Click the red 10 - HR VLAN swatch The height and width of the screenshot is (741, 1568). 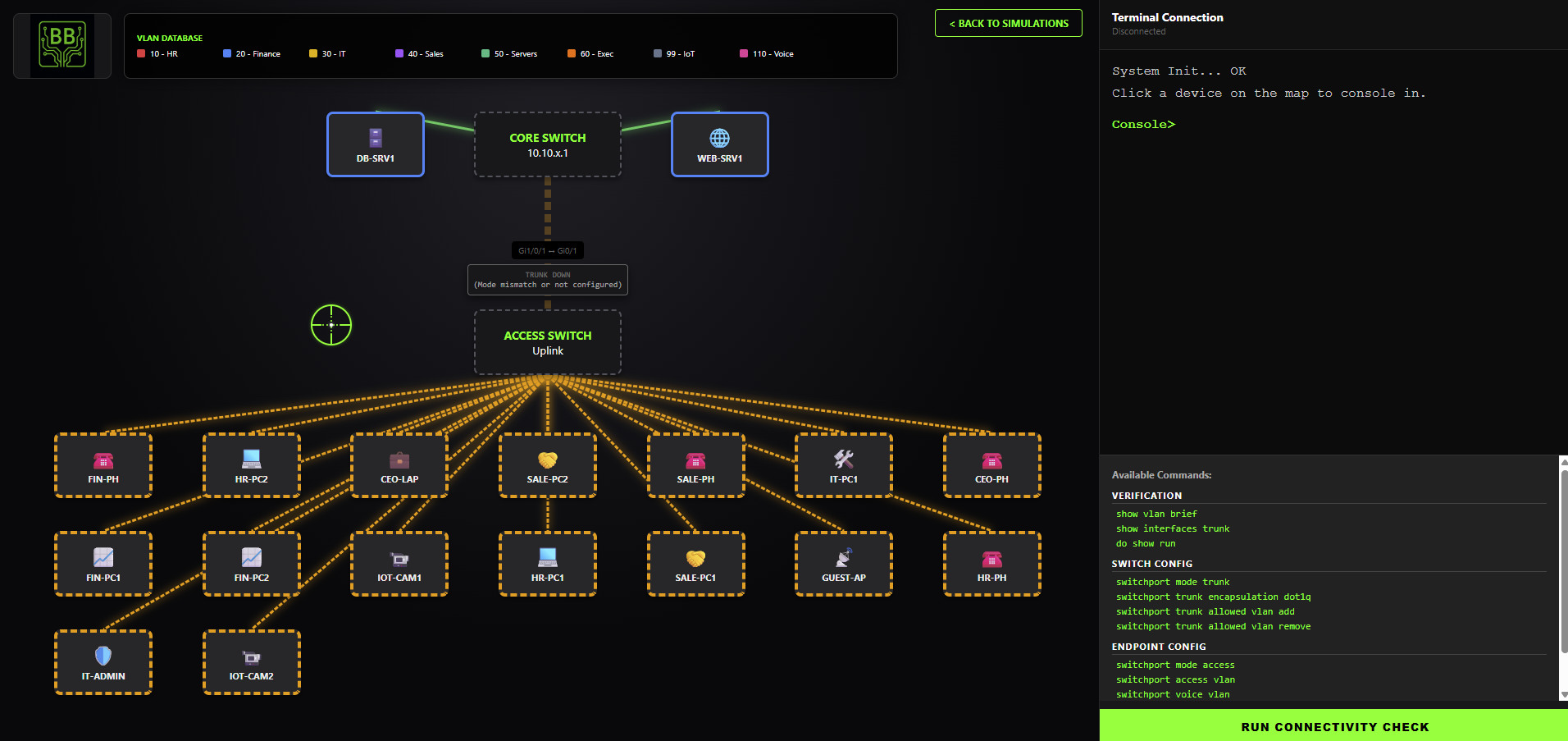[x=141, y=53]
